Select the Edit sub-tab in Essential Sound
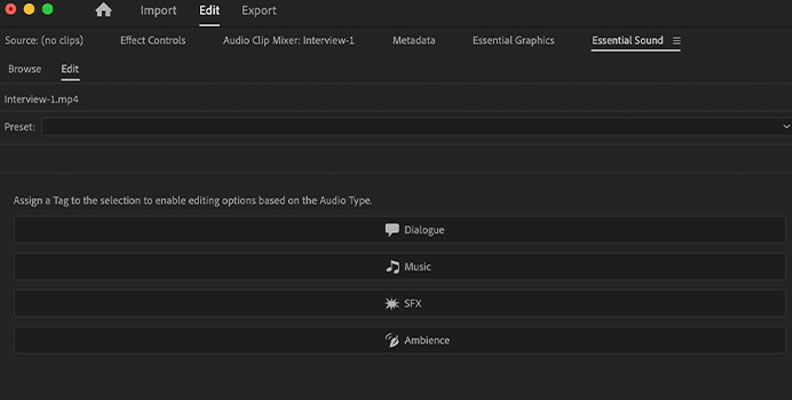Viewport: 792px width, 400px height. [x=70, y=69]
